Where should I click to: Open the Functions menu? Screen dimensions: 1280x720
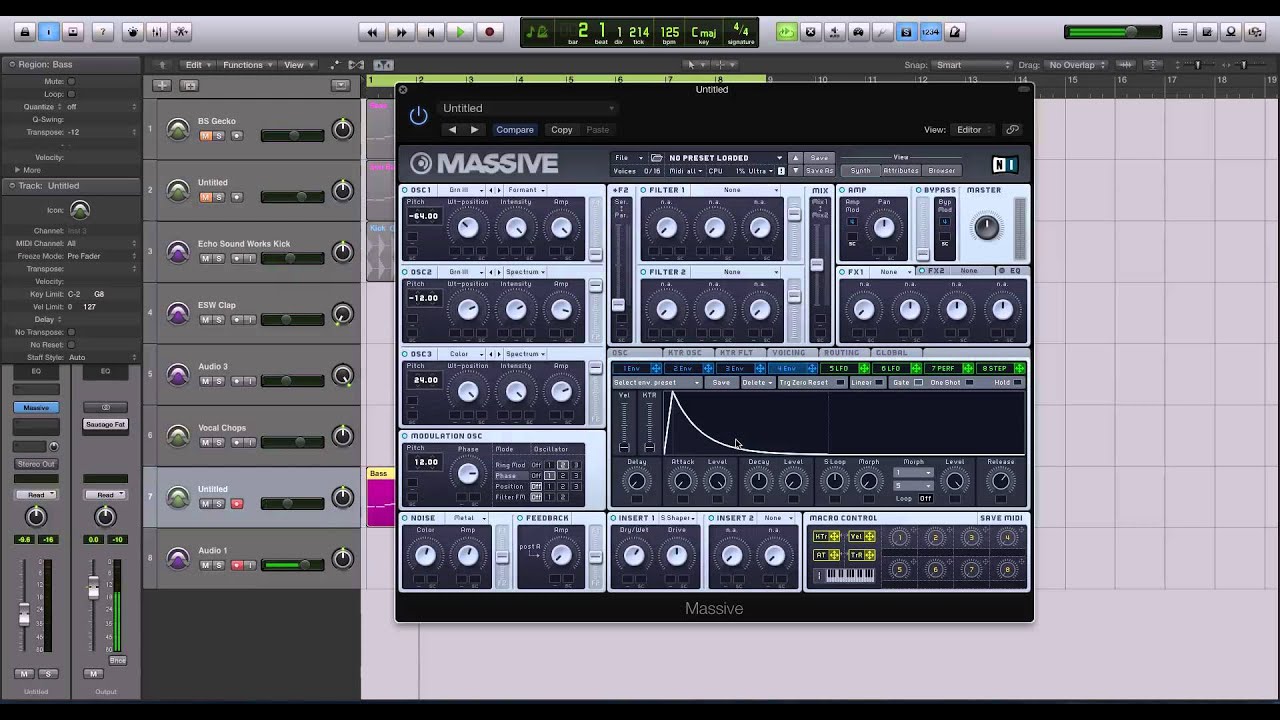pos(247,65)
